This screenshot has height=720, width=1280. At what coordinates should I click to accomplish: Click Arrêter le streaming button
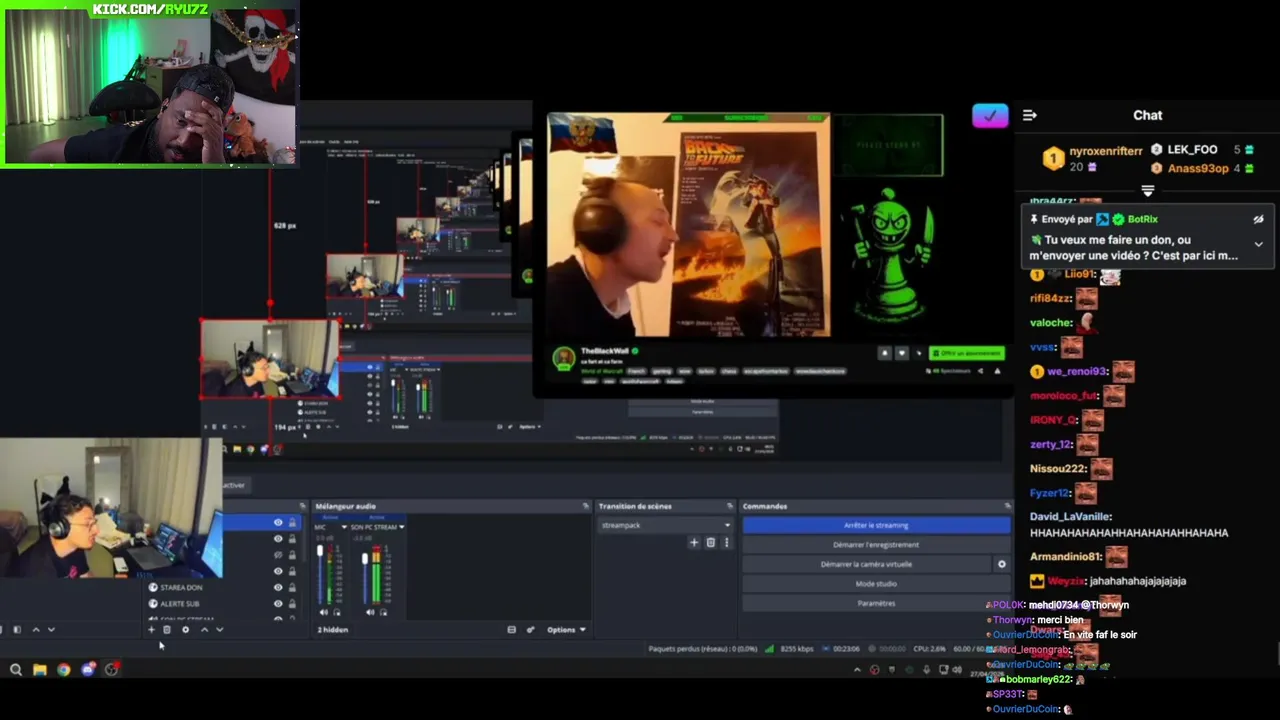pyautogui.click(x=876, y=525)
